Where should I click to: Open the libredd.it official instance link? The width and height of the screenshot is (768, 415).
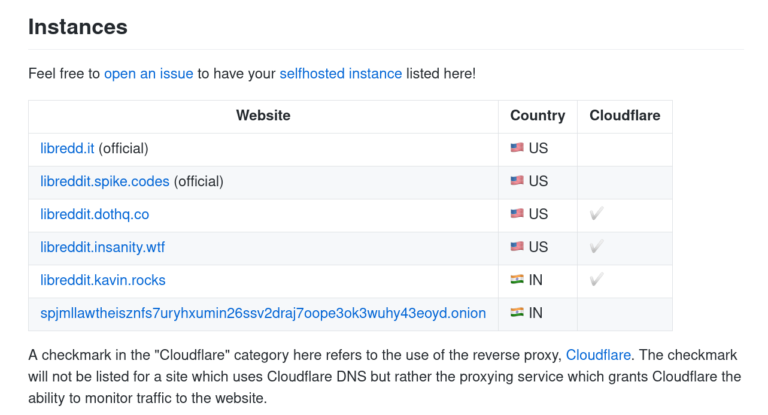coord(67,148)
